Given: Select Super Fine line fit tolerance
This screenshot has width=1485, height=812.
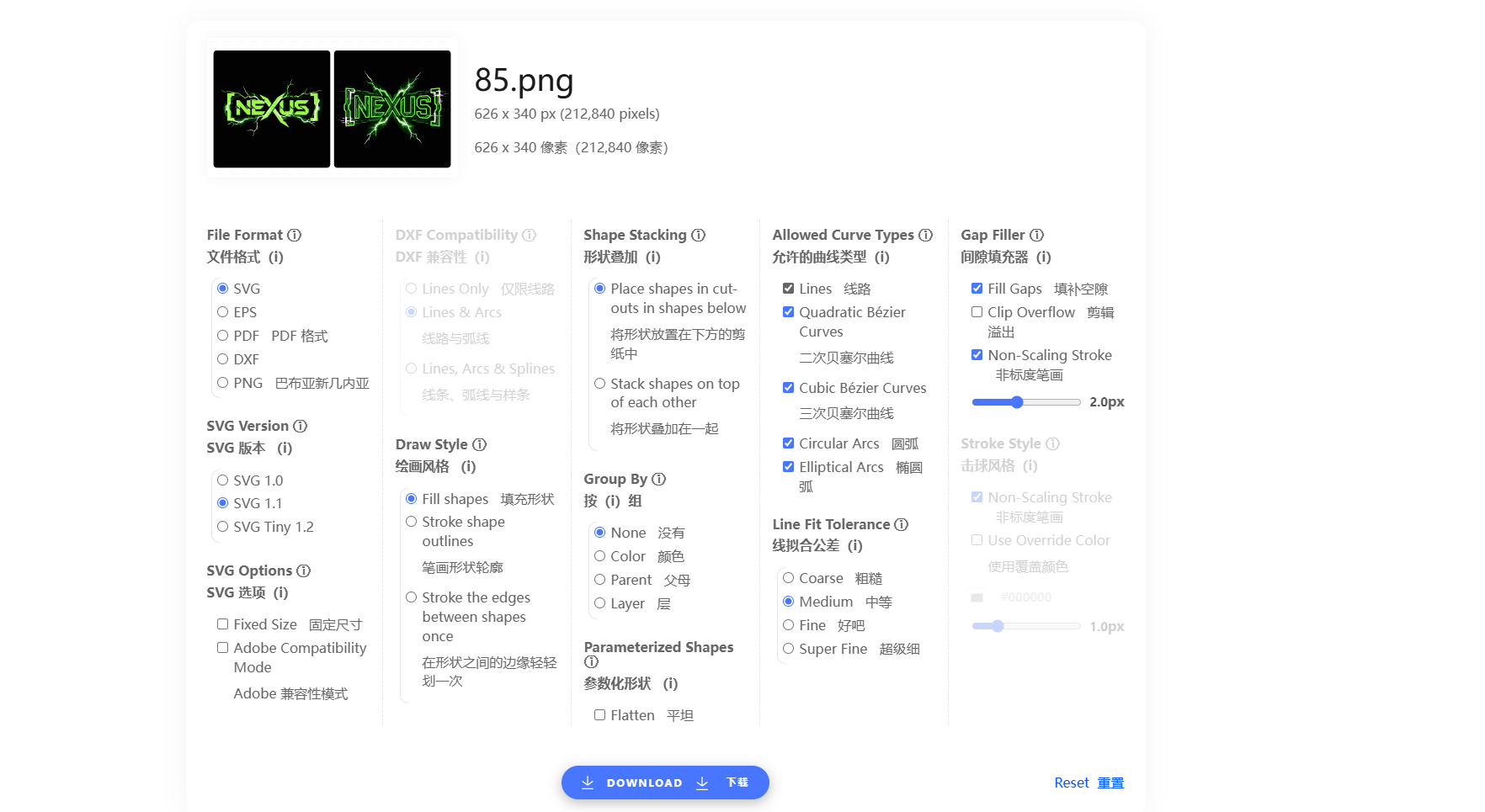Looking at the screenshot, I should point(788,649).
